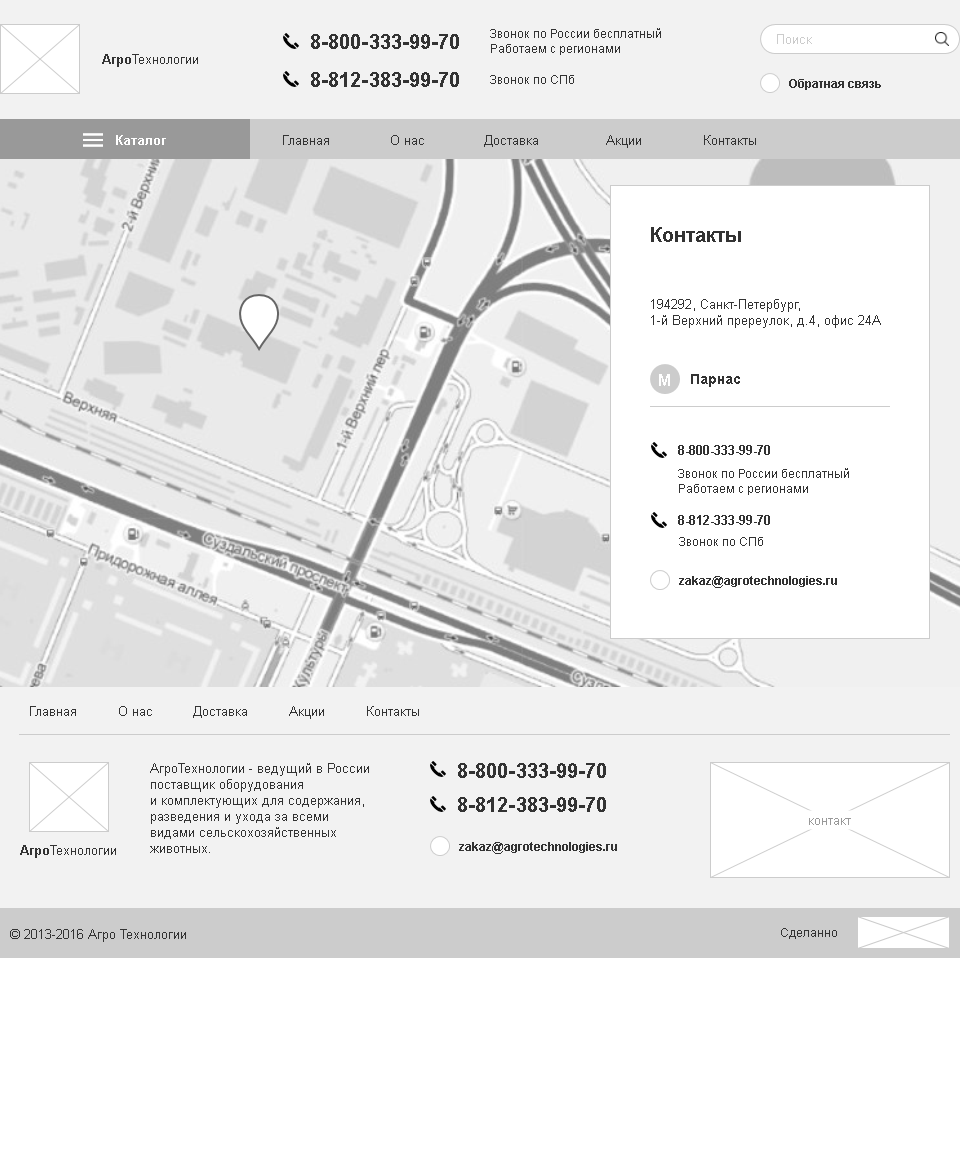Select Контакты in the top navigation bar

(x=729, y=140)
